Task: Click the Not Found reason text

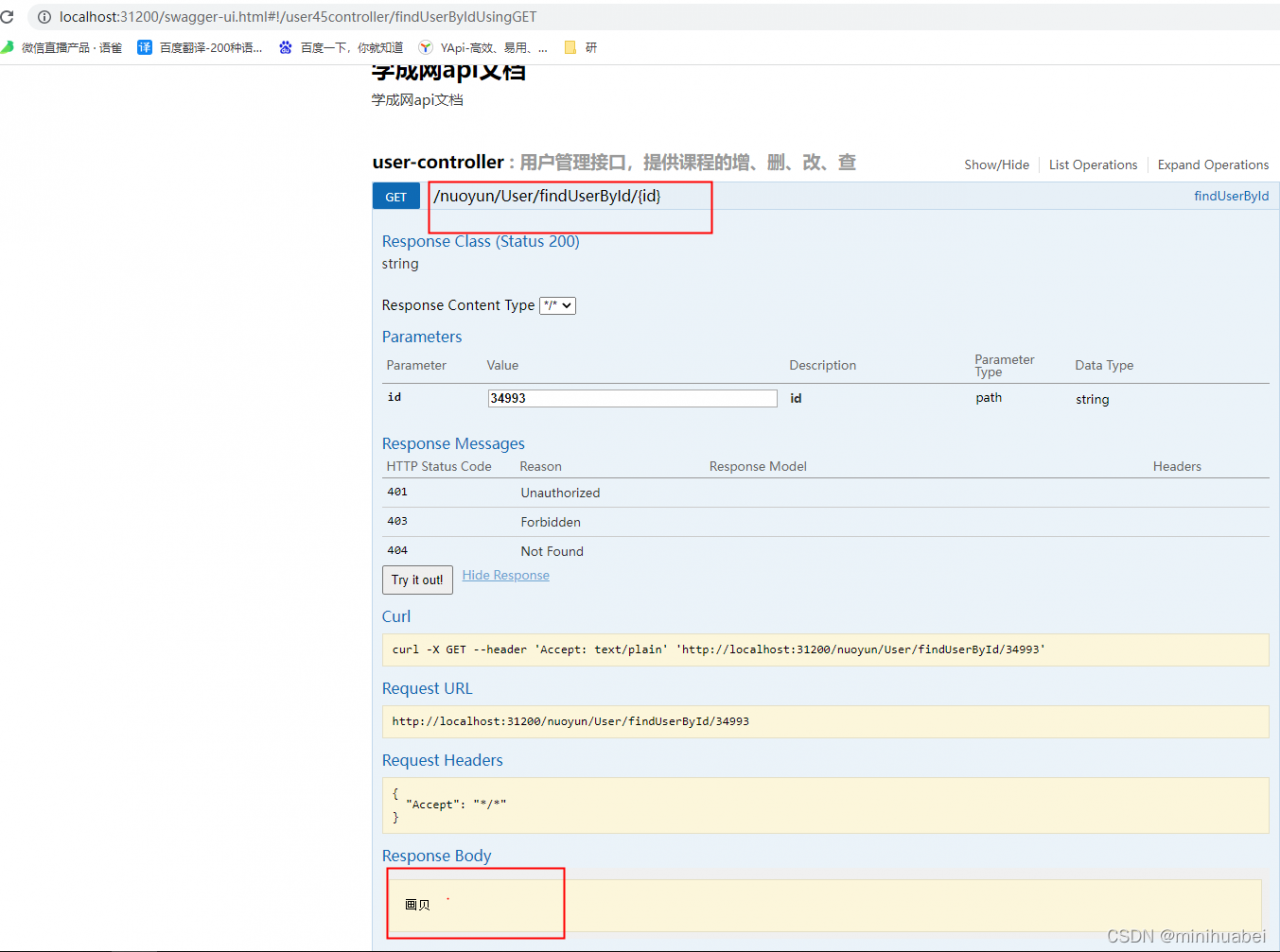Action: pos(552,551)
